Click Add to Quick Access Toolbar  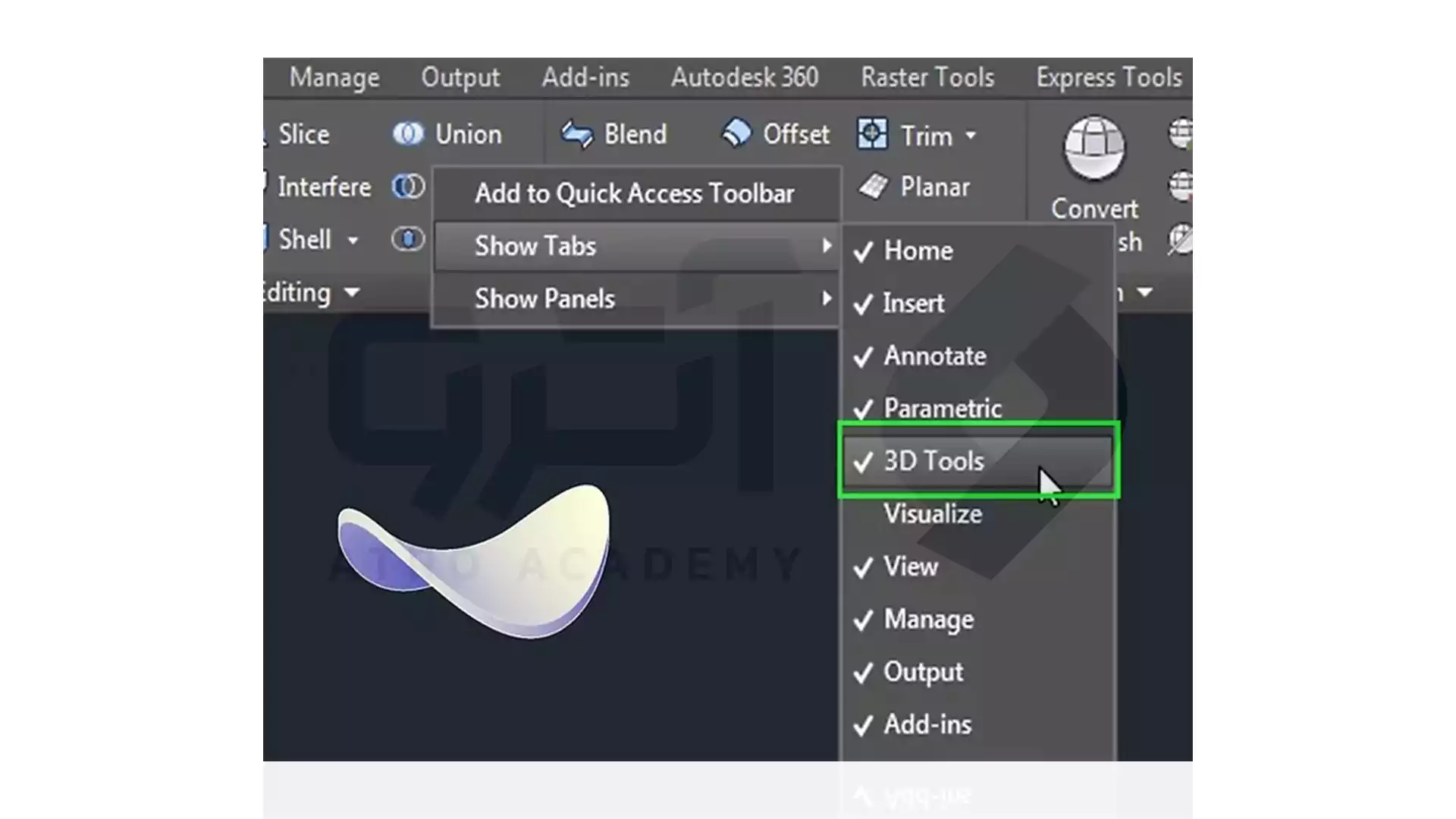(x=635, y=193)
